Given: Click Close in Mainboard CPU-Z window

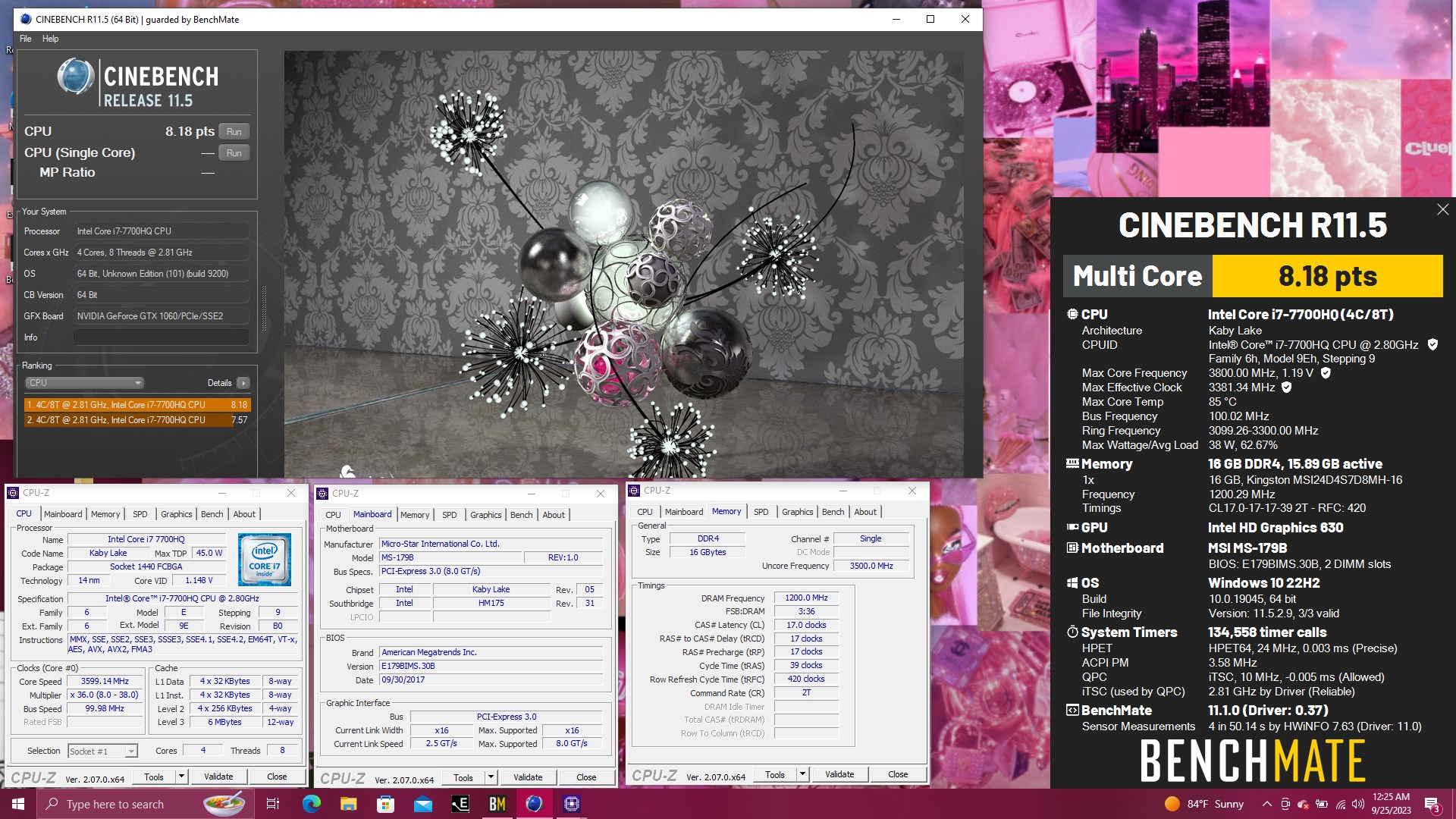Looking at the screenshot, I should point(586,777).
